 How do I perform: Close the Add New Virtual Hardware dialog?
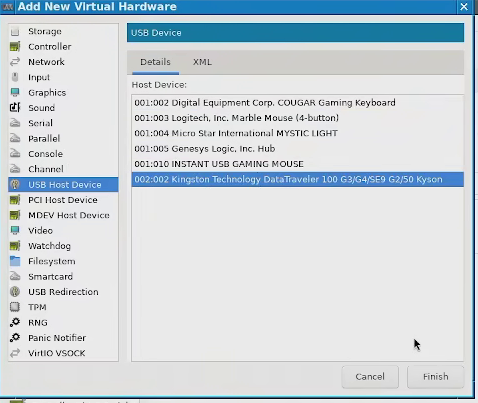[464, 7]
